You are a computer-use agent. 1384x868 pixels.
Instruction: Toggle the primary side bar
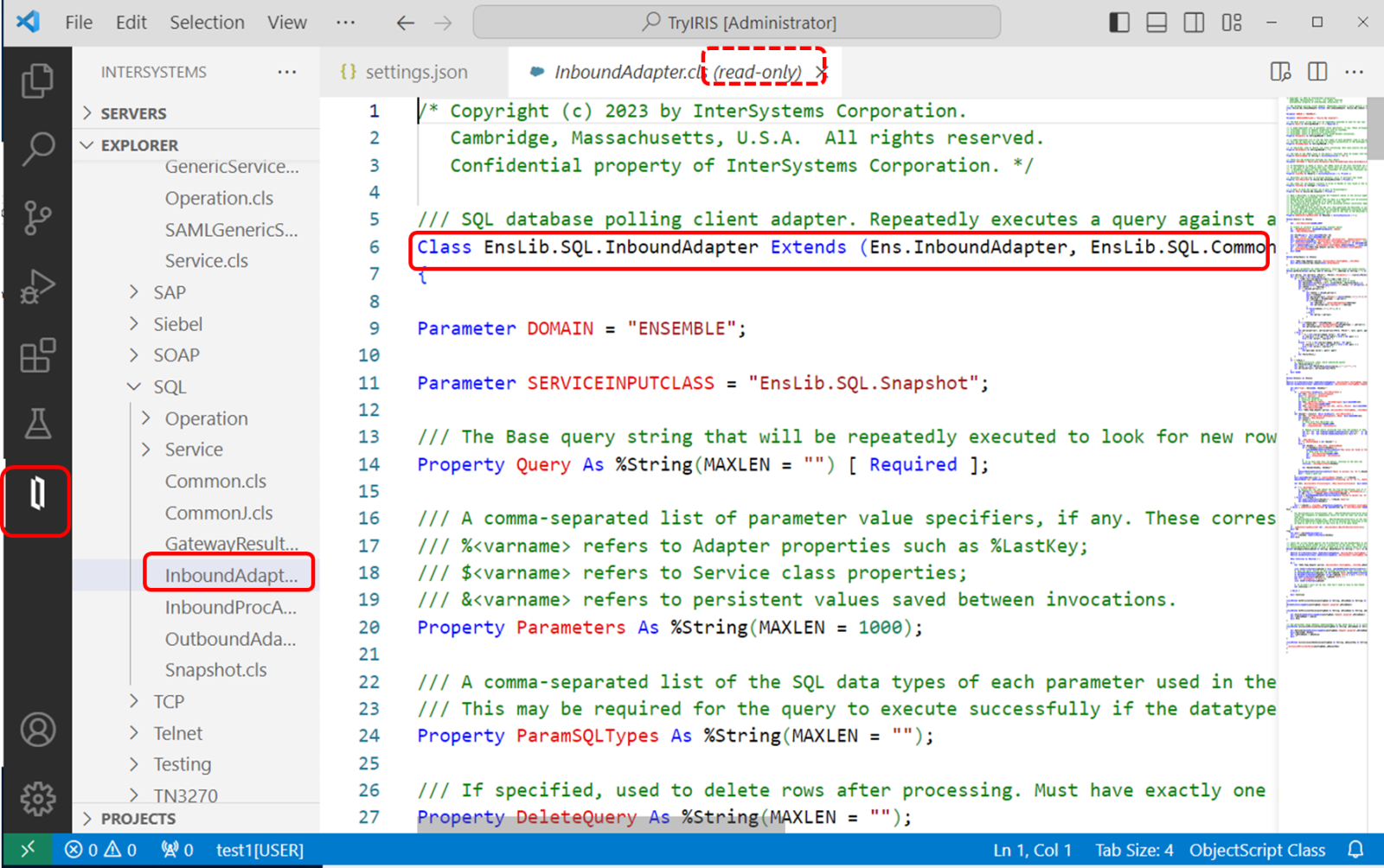[x=1119, y=22]
